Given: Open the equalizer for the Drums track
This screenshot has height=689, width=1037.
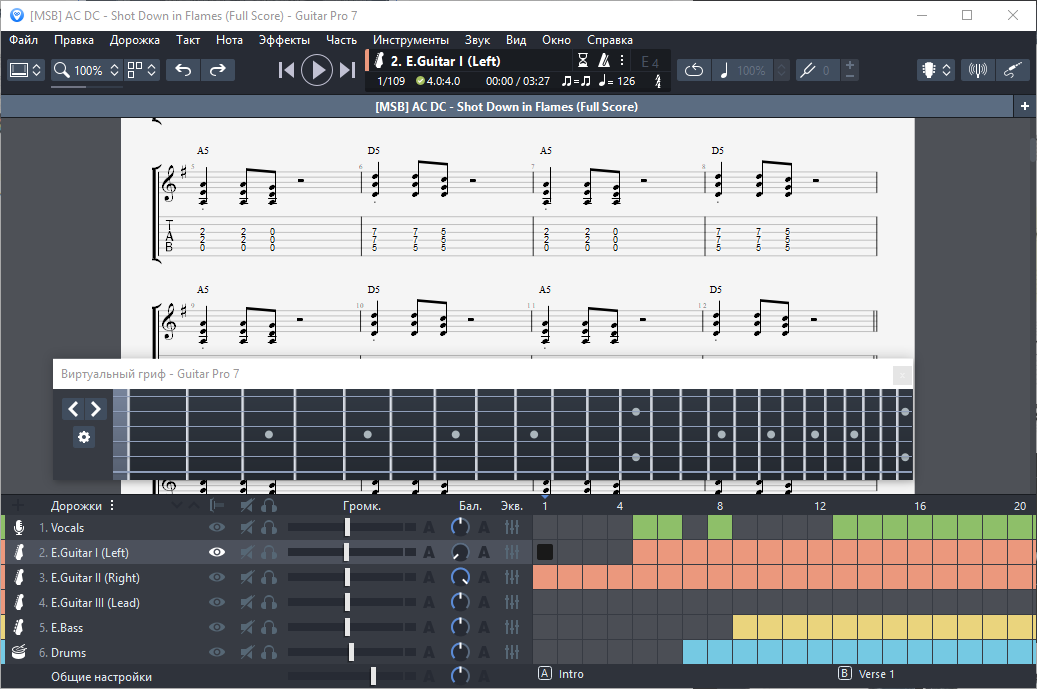Looking at the screenshot, I should coord(513,653).
